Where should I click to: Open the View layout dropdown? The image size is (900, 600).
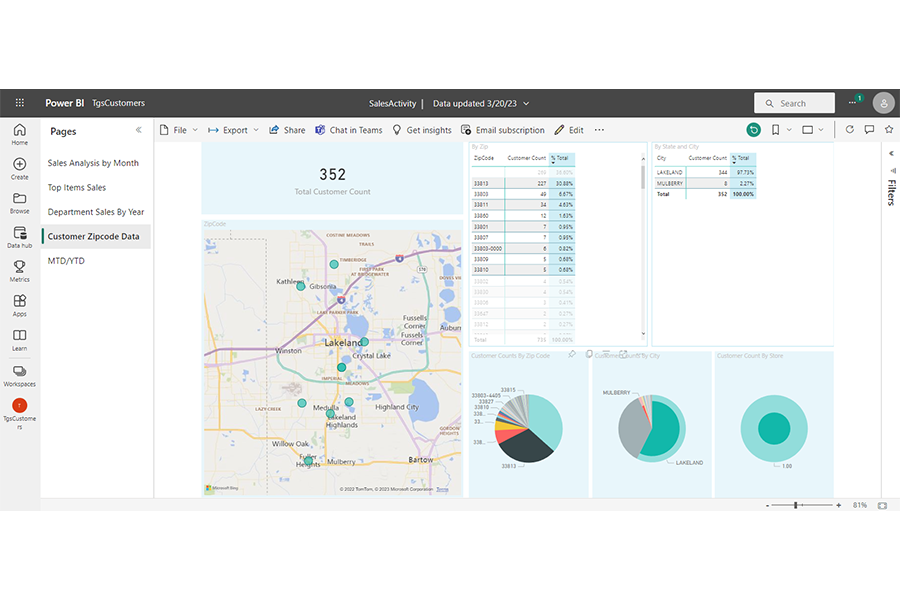point(812,130)
